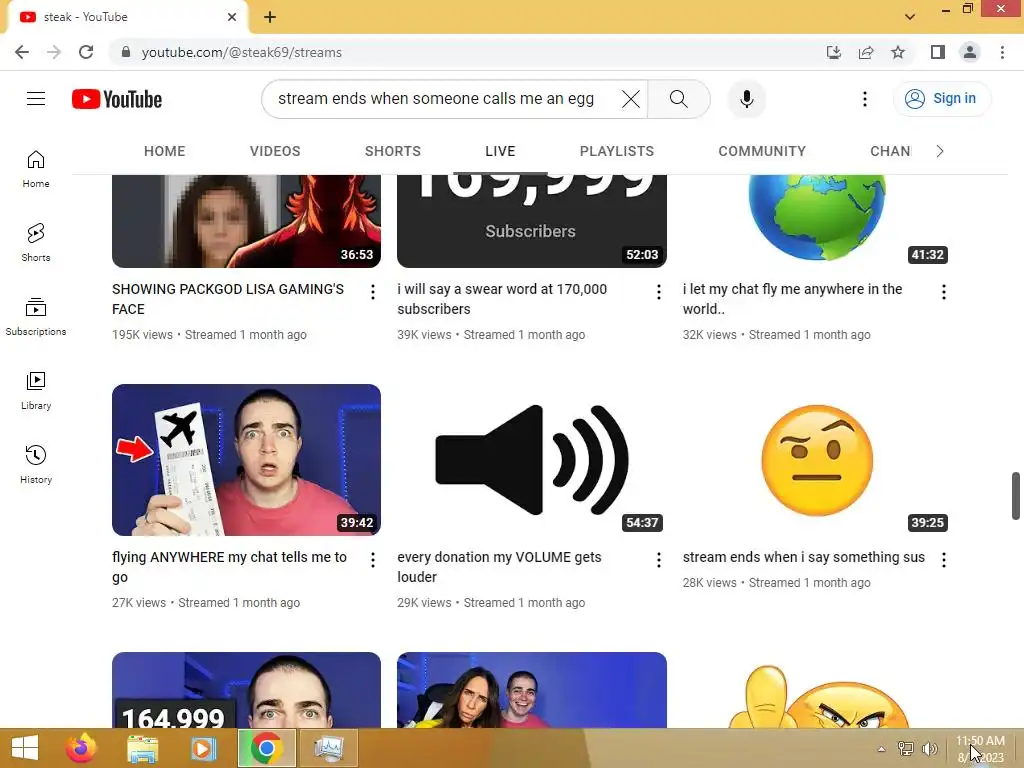This screenshot has width=1024, height=768.
Task: Open the YouTube hamburger guide menu
Action: 36,99
